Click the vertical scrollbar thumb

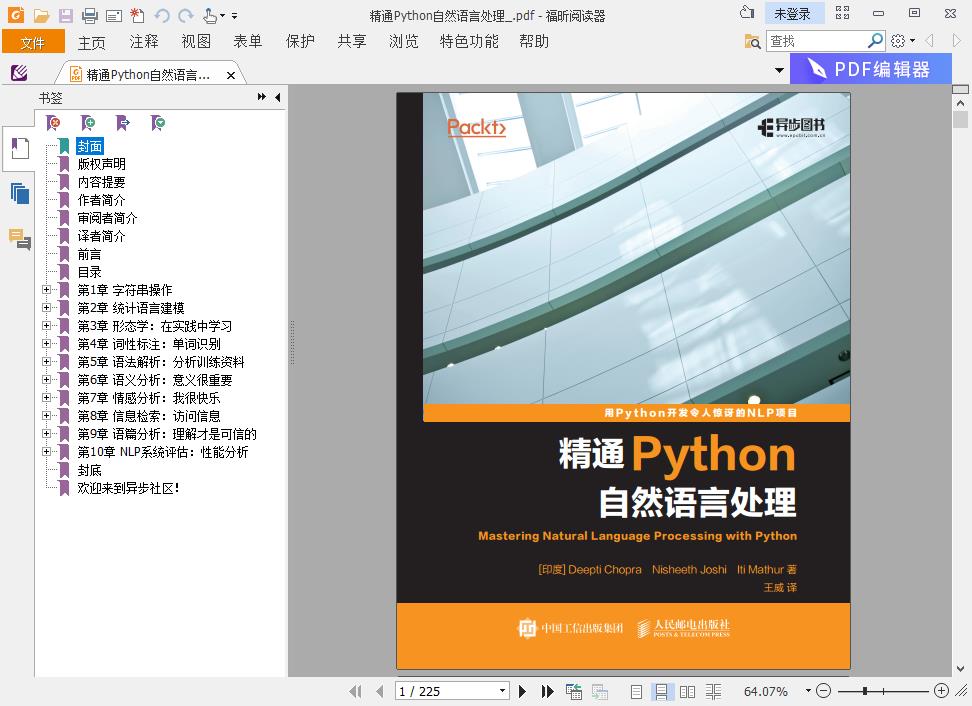point(960,118)
